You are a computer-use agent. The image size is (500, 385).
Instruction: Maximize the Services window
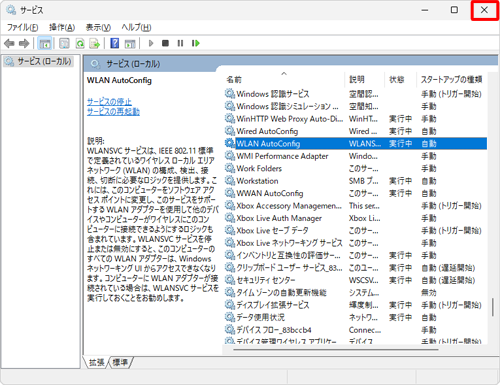pyautogui.click(x=454, y=10)
